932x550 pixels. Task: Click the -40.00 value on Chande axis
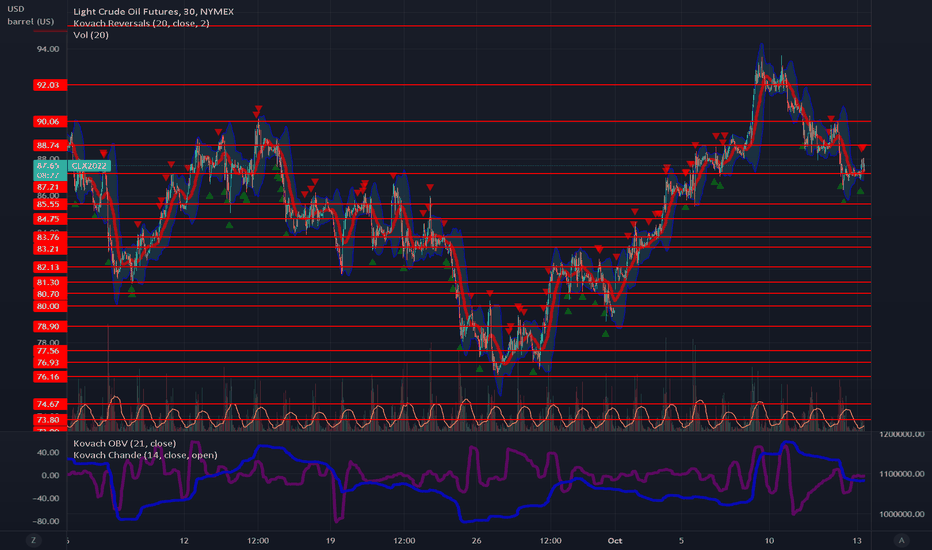[46, 498]
